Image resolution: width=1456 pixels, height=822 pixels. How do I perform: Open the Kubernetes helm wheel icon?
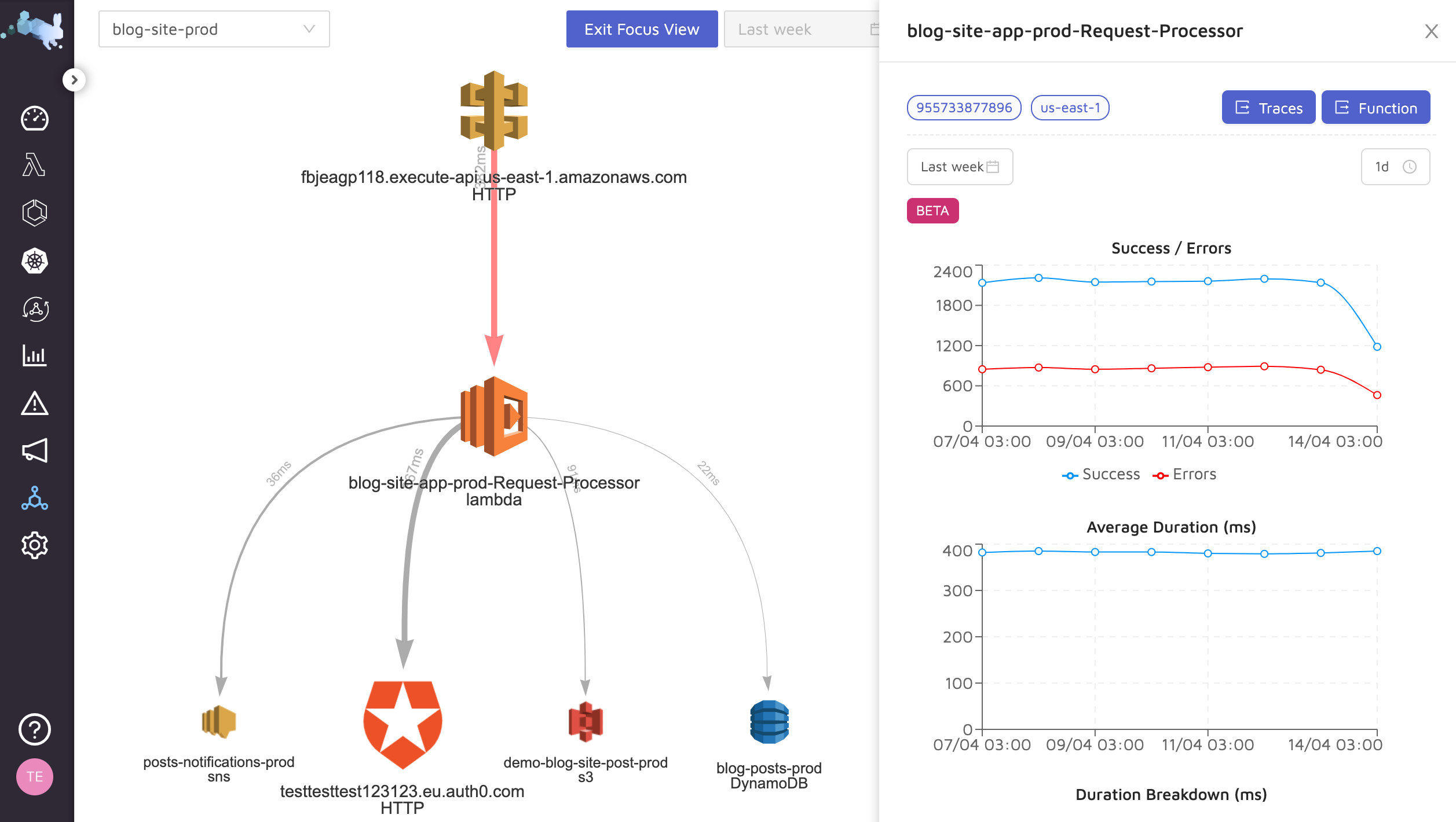[x=34, y=261]
